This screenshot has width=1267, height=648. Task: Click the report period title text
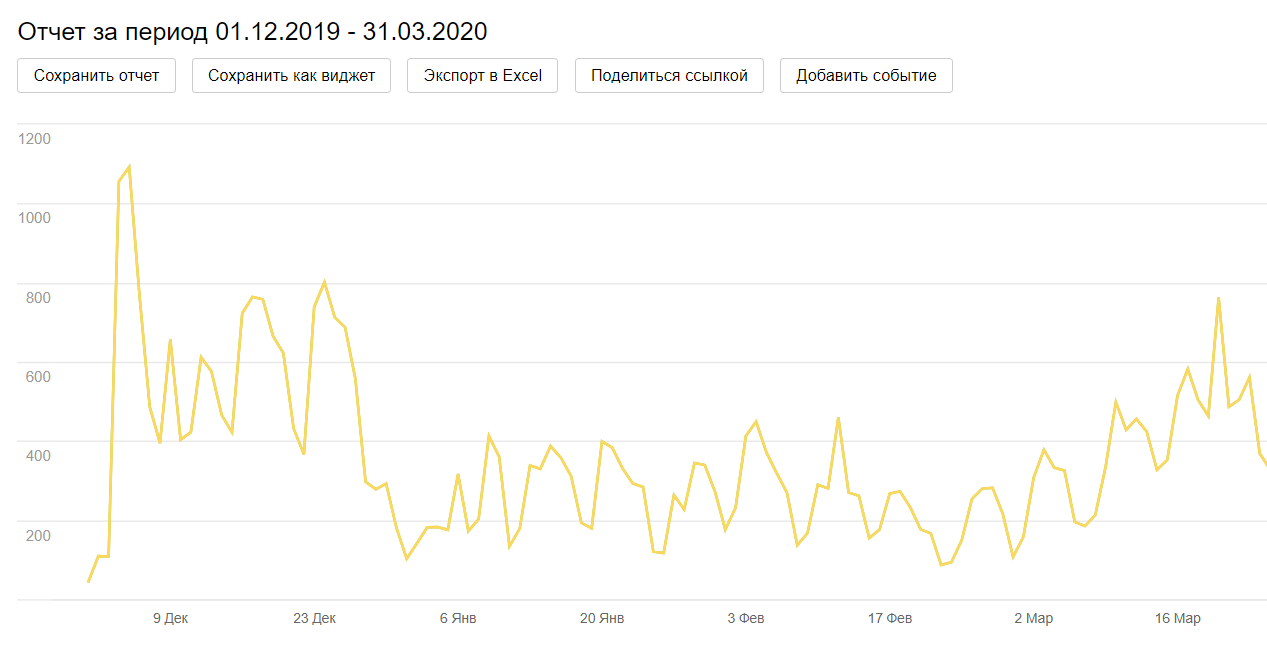click(x=252, y=32)
